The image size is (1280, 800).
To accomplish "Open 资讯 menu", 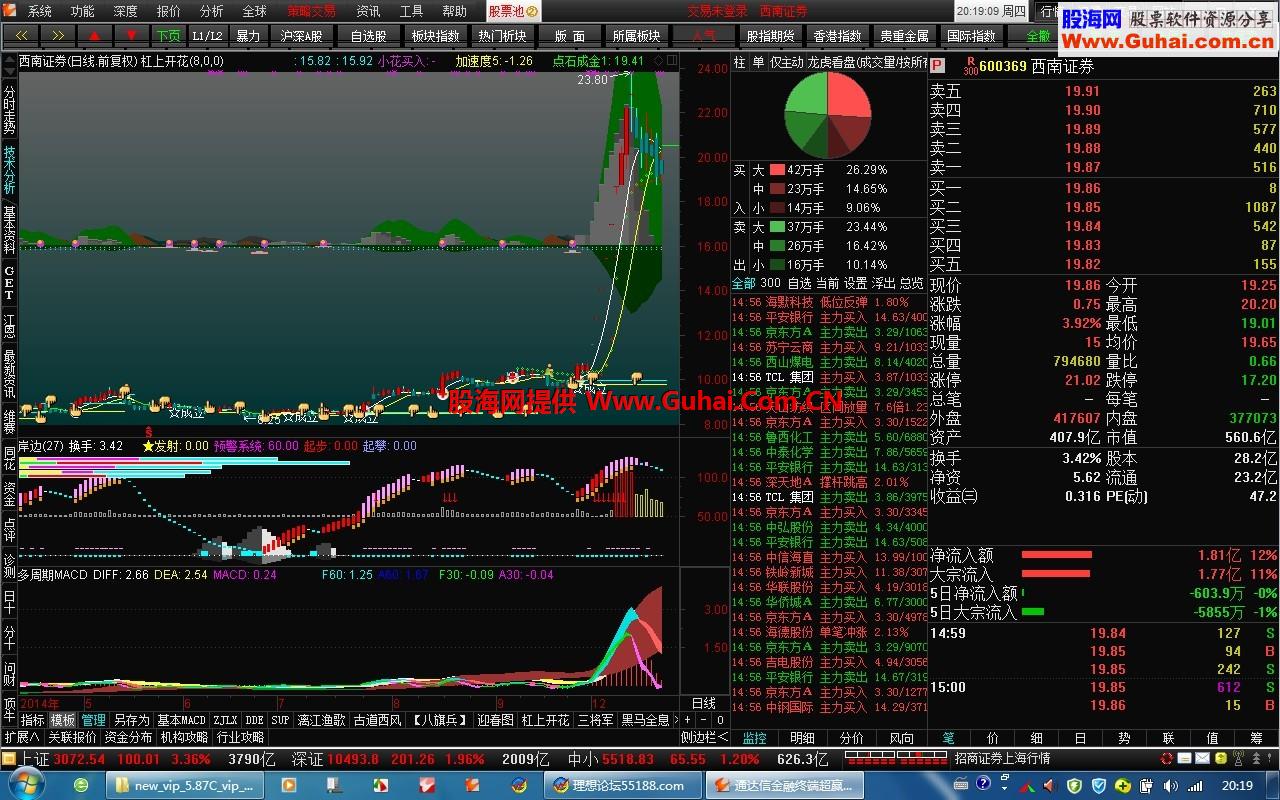I will [368, 11].
